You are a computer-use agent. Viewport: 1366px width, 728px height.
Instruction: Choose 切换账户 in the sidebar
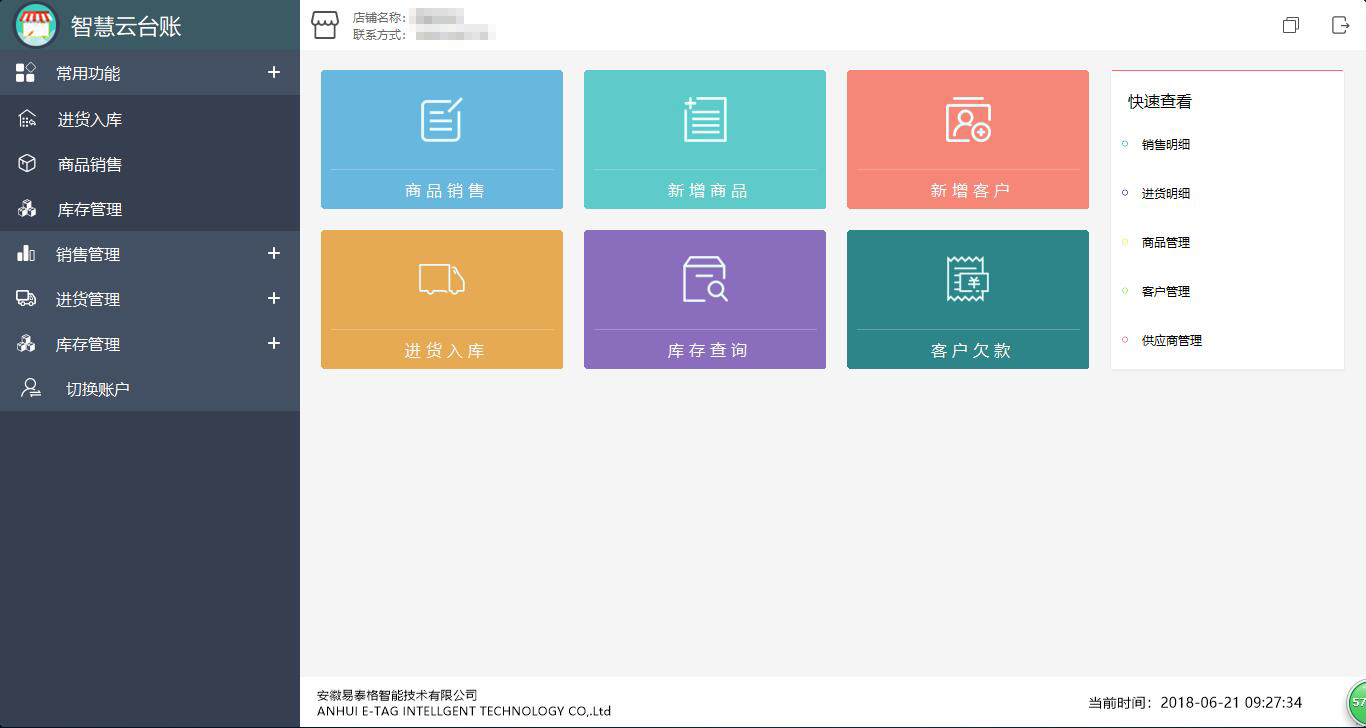tap(97, 390)
